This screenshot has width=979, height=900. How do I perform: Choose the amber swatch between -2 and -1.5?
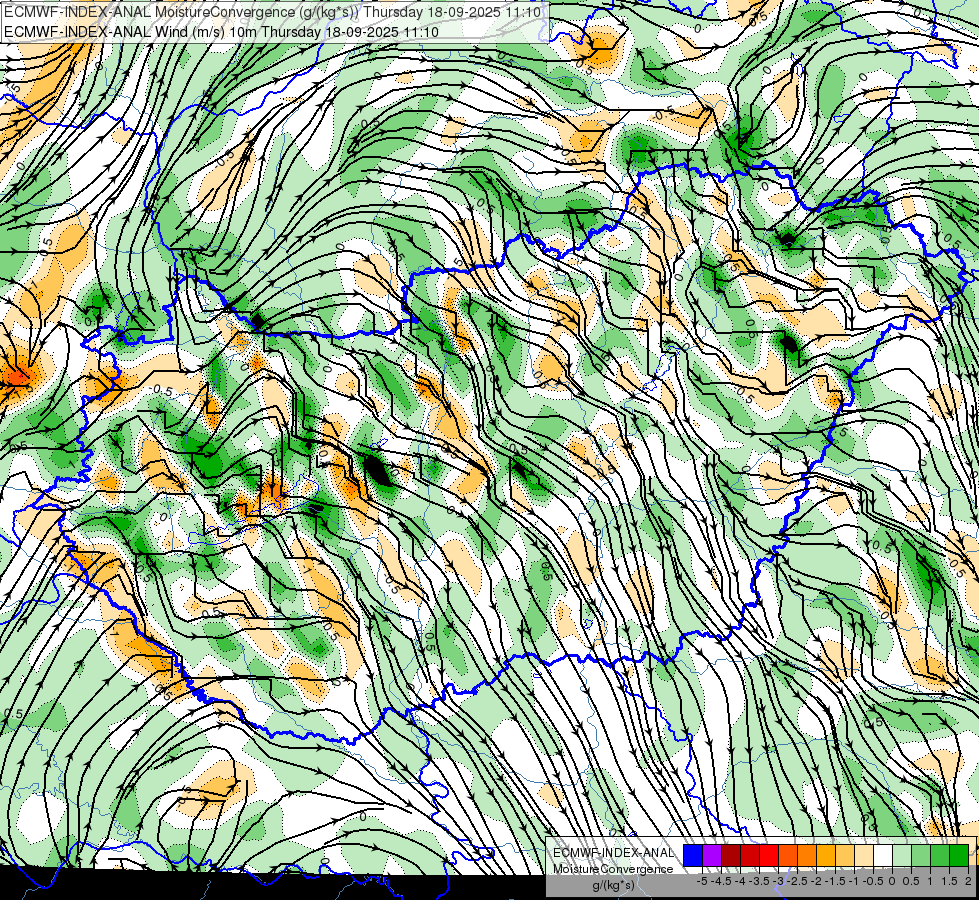coord(826,855)
